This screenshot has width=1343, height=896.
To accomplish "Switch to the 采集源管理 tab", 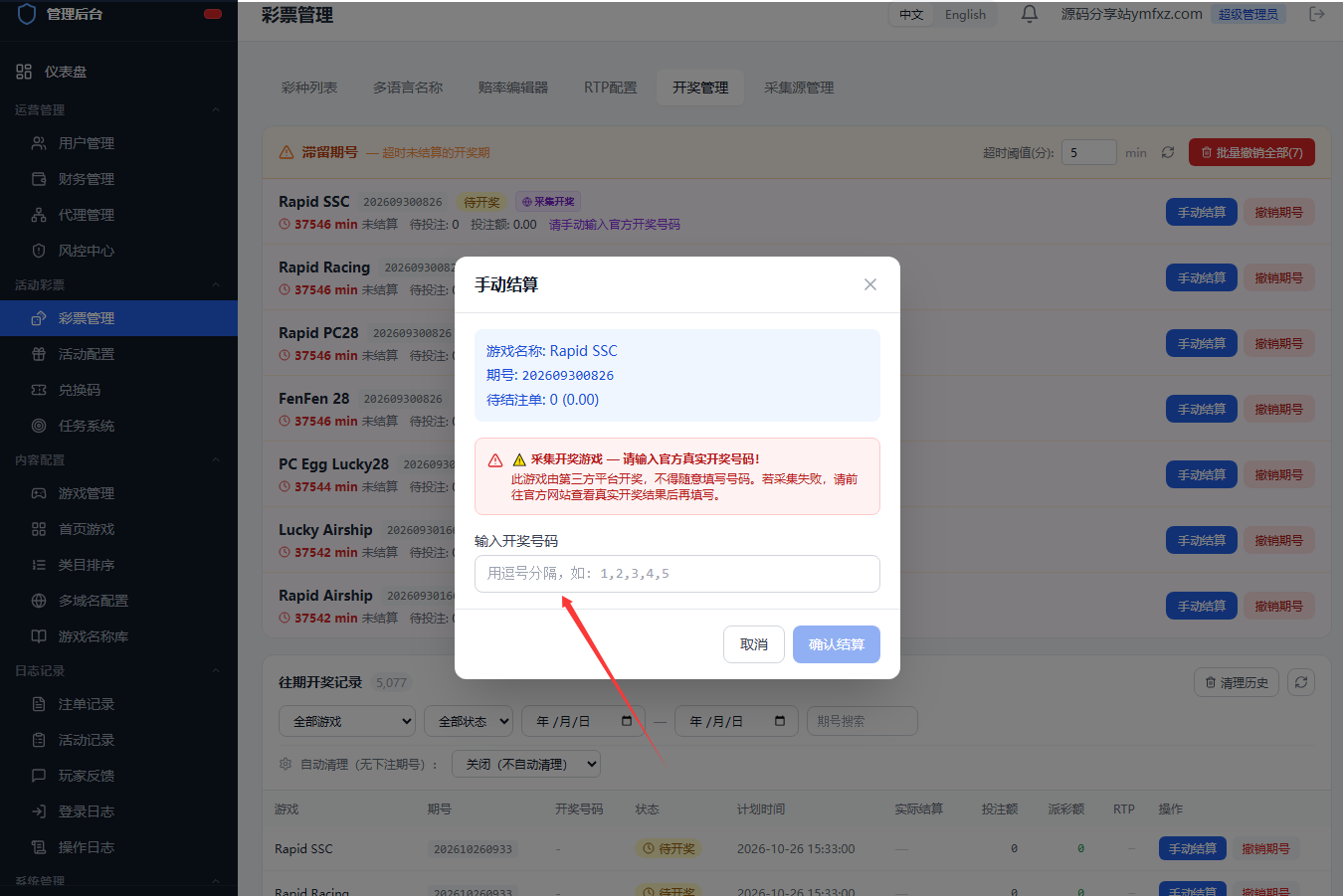I will pyautogui.click(x=799, y=88).
